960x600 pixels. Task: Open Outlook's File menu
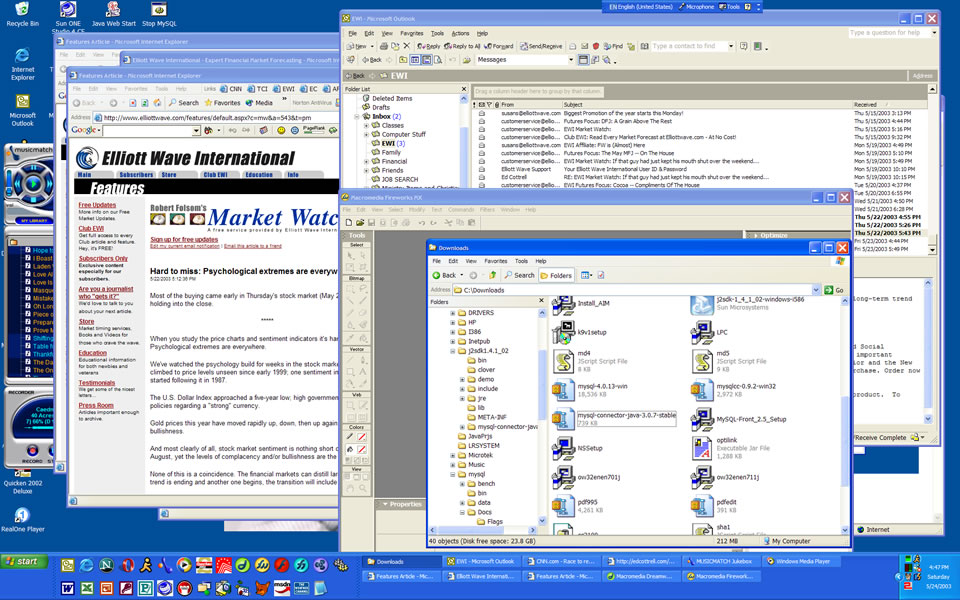pyautogui.click(x=353, y=33)
